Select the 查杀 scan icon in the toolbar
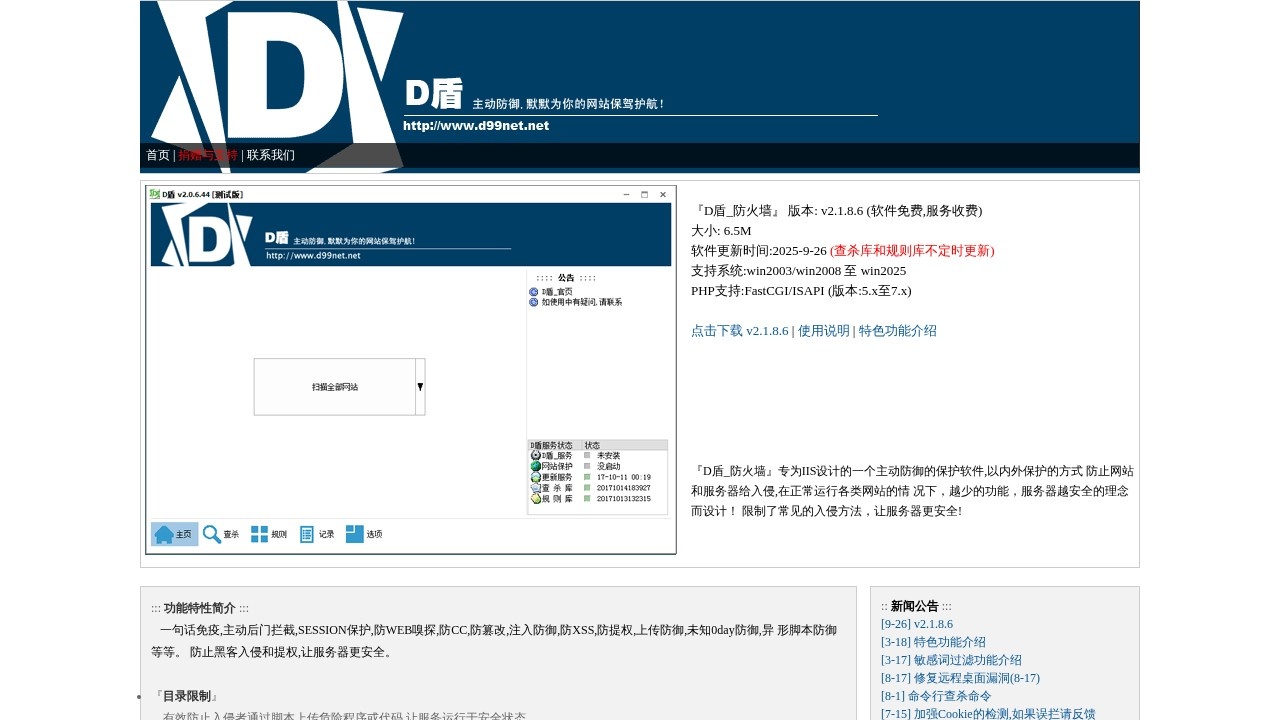Image resolution: width=1280 pixels, height=720 pixels. (211, 533)
